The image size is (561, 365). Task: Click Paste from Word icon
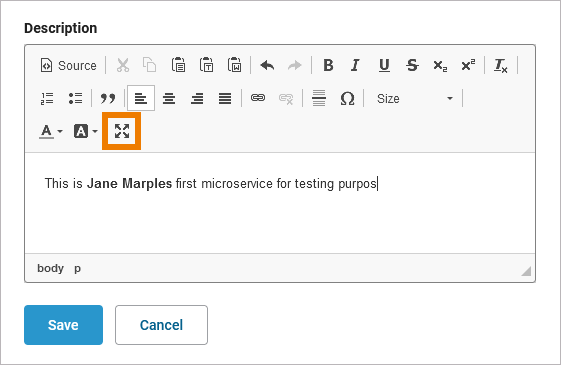pyautogui.click(x=234, y=65)
